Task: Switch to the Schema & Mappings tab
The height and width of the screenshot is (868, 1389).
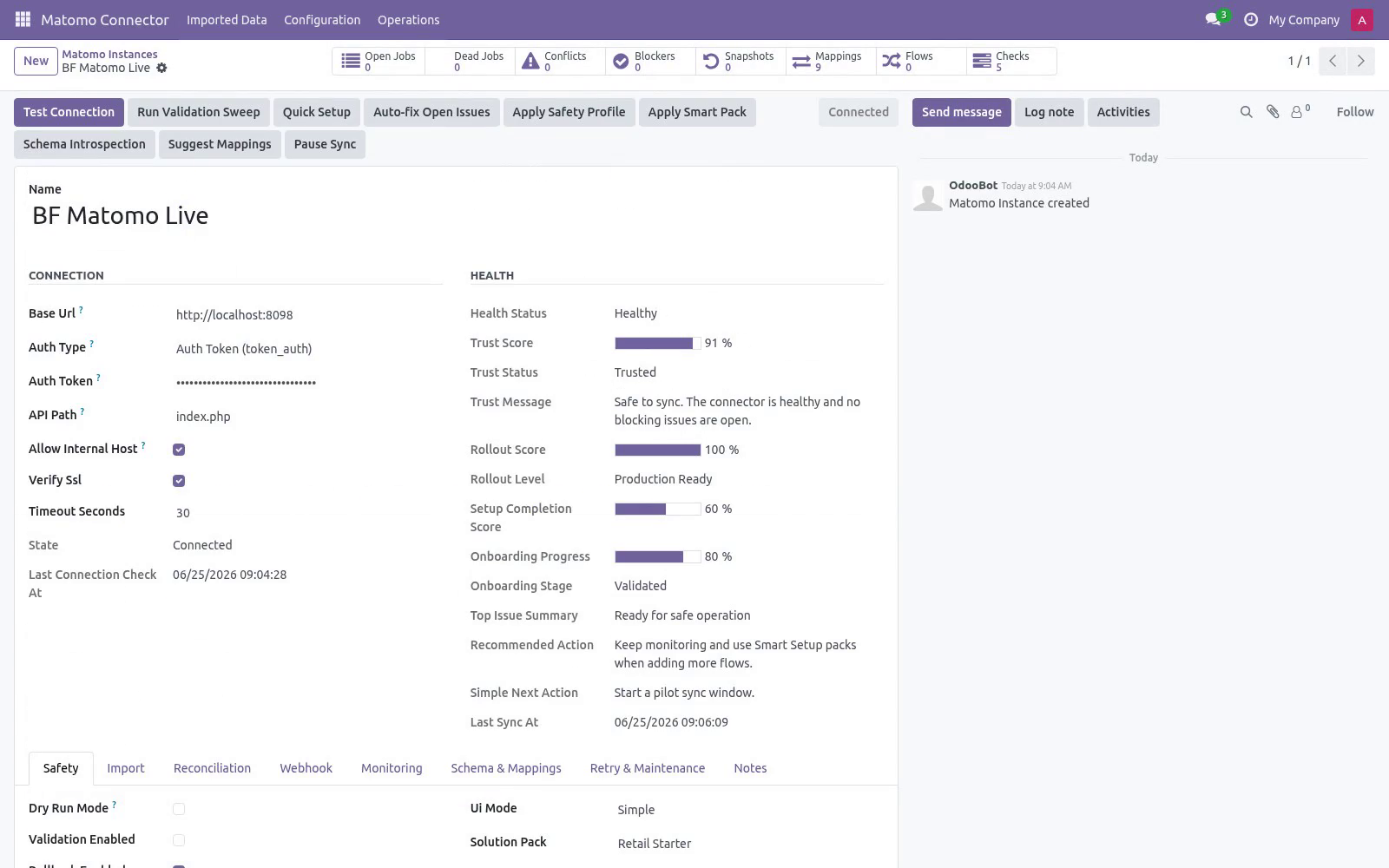Action: coord(506,768)
